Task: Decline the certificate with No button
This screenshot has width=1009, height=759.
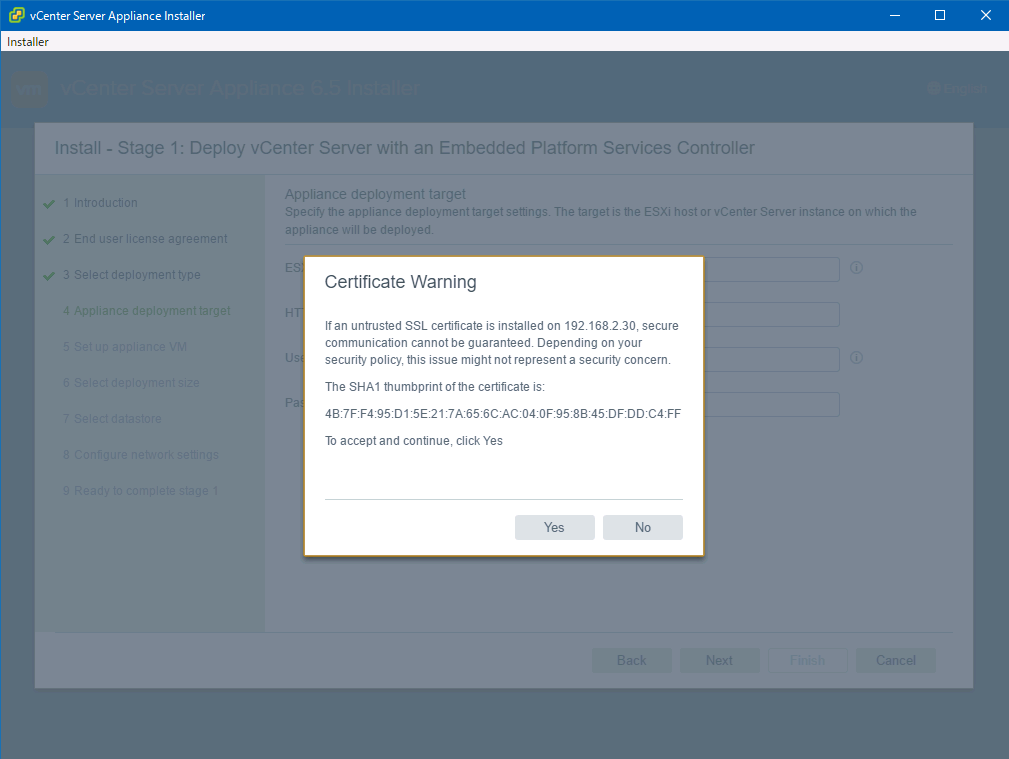Action: [x=642, y=527]
